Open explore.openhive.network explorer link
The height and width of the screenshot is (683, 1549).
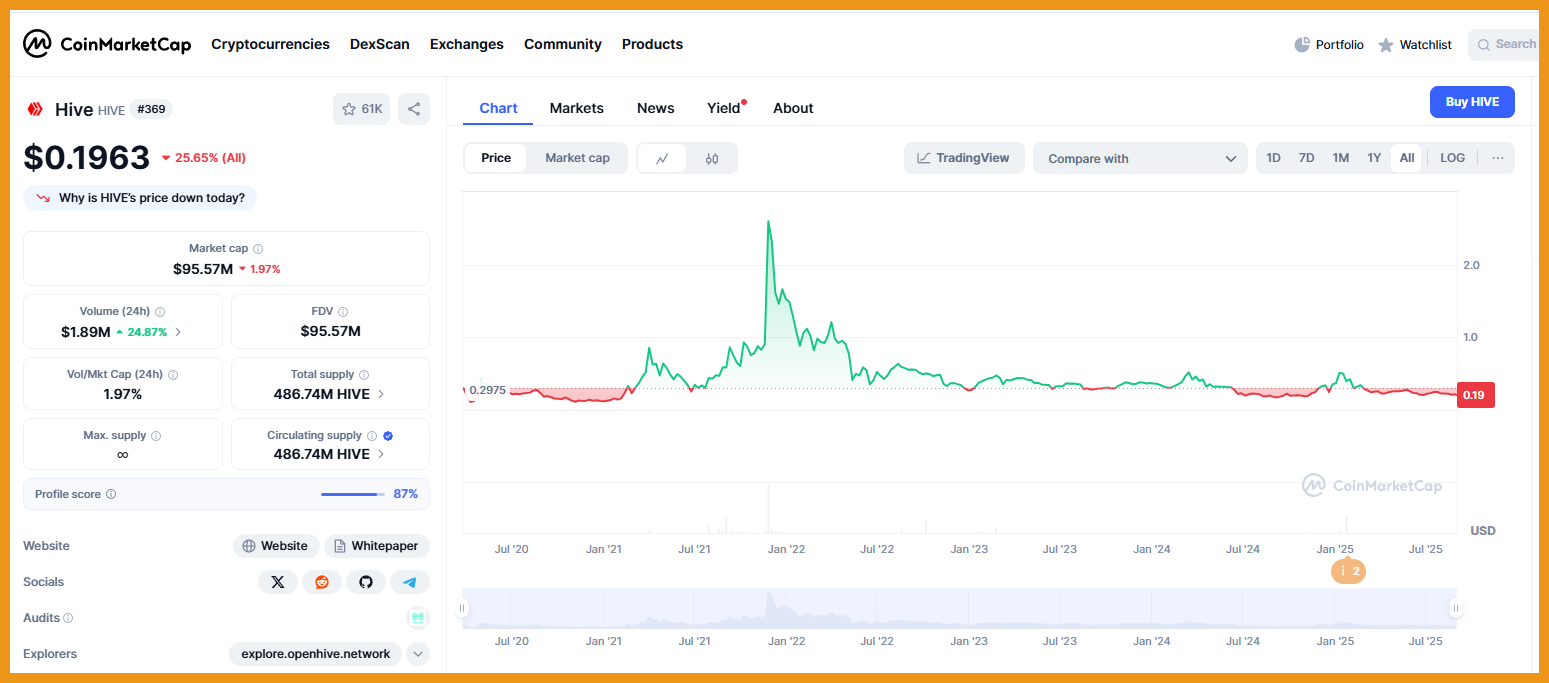(x=315, y=654)
